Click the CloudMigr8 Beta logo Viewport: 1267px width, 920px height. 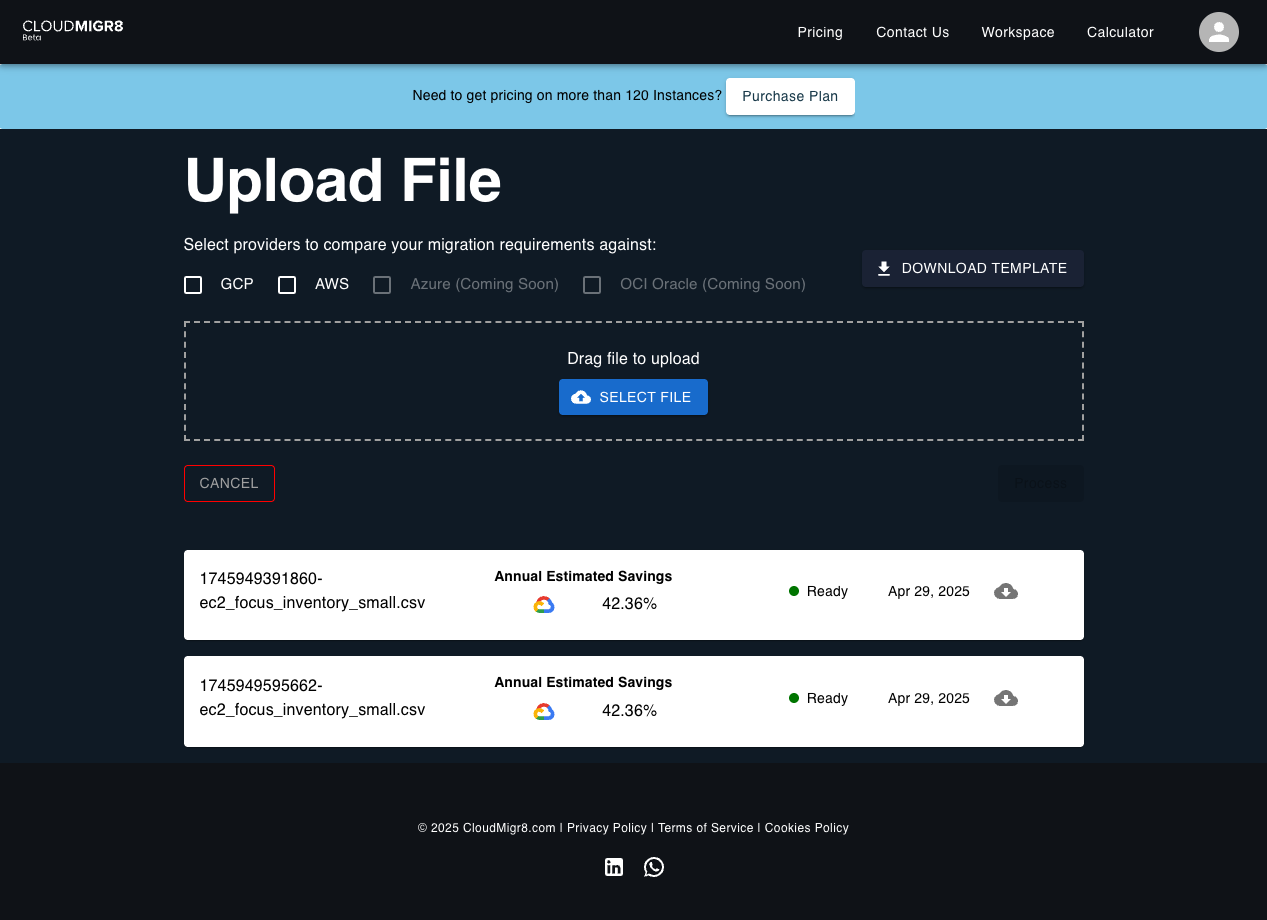coord(73,29)
